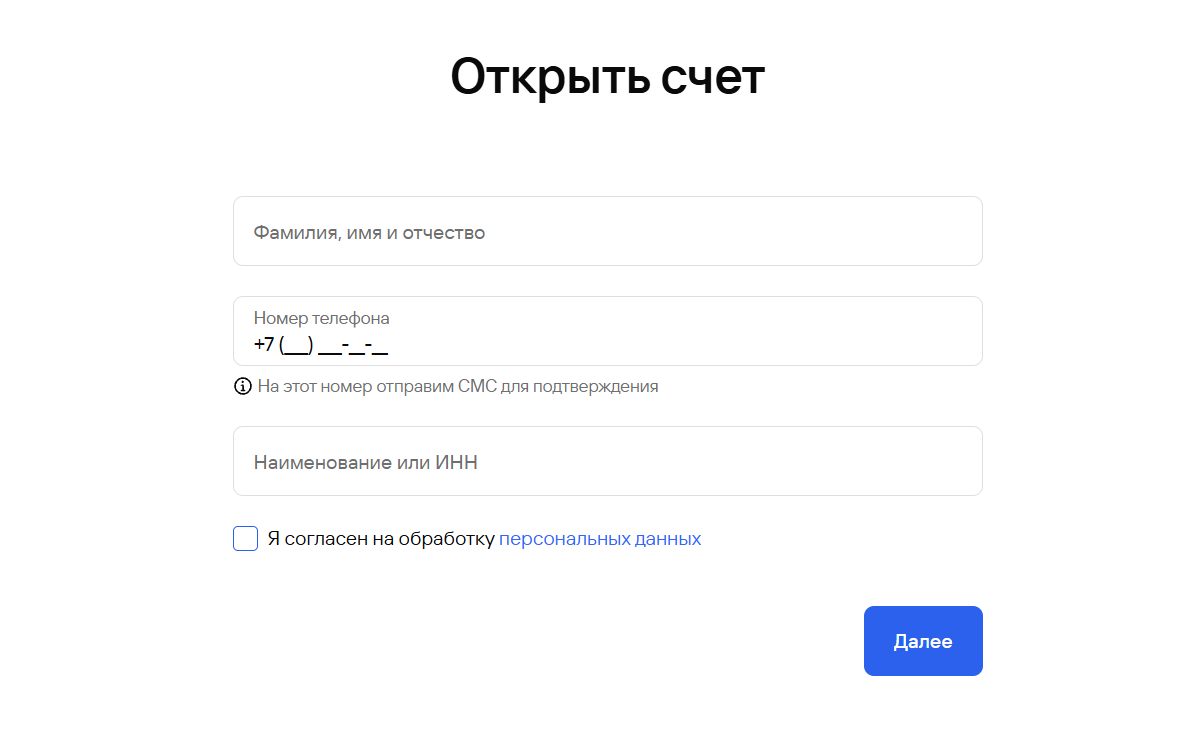Click the Открыть счет heading
This screenshot has height=733, width=1200.
607,77
